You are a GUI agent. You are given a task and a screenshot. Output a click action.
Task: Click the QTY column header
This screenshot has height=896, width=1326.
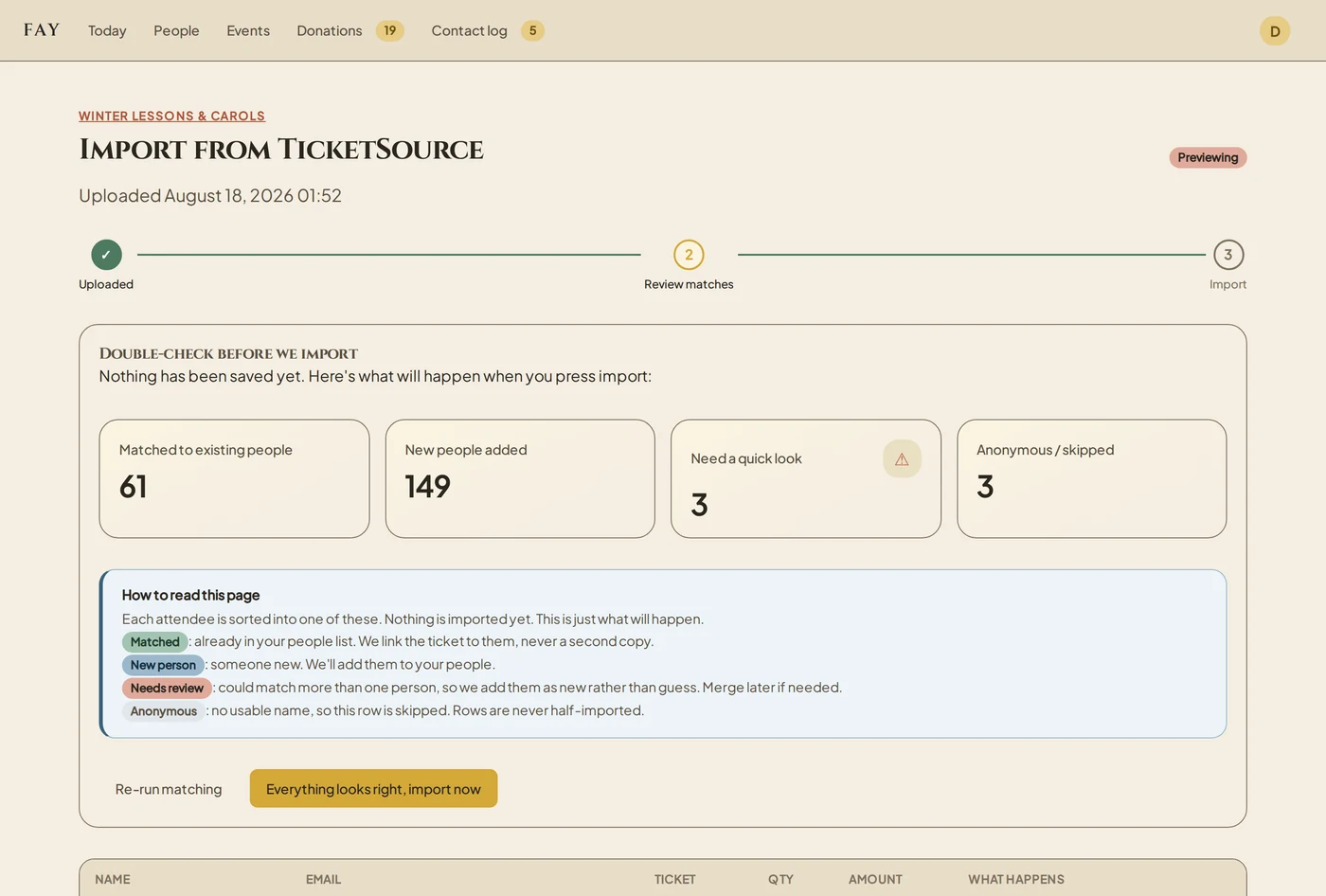click(x=780, y=879)
